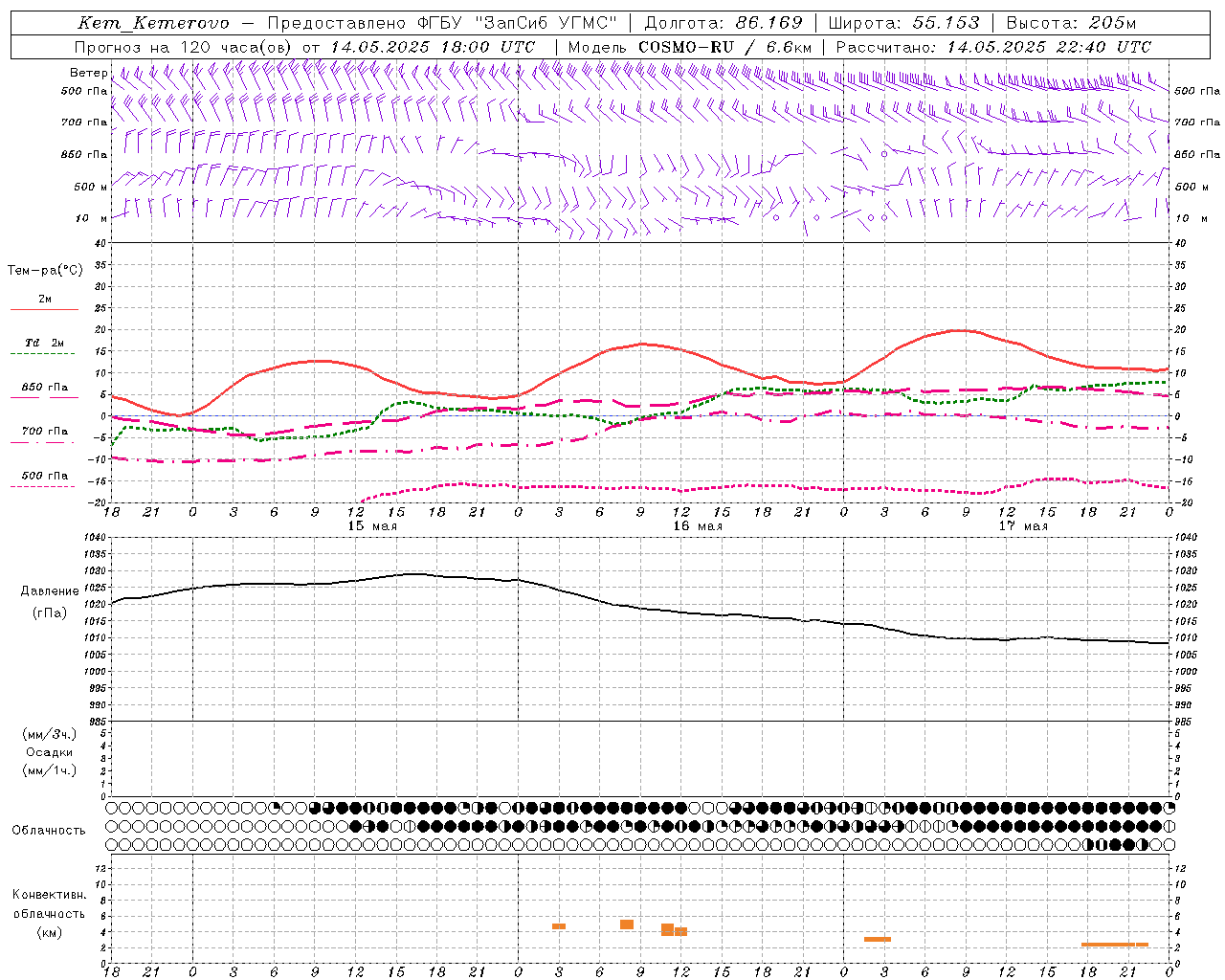Click the (мм/1ч.) precipitation unit label
The height and width of the screenshot is (980, 1225).
coord(50,770)
